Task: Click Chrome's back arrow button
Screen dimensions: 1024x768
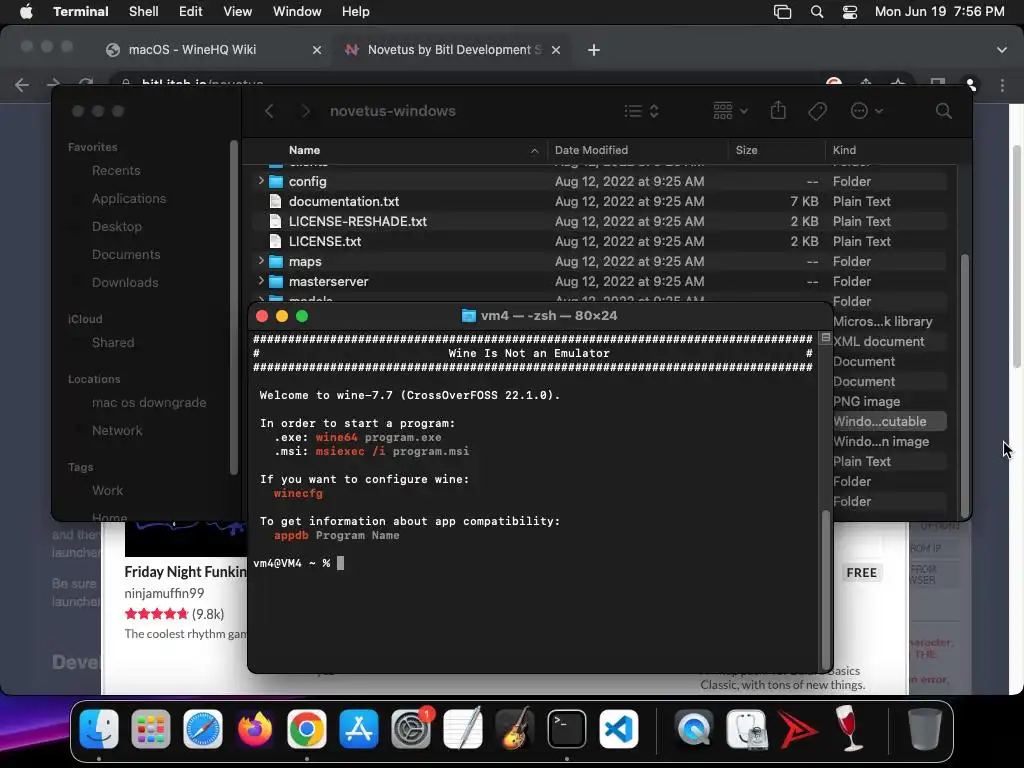Action: tap(22, 85)
